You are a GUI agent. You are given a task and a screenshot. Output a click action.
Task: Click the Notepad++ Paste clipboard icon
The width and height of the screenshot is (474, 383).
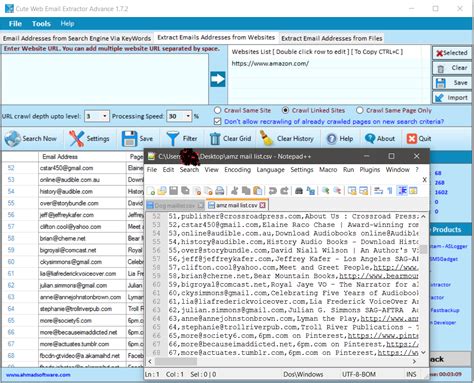coord(258,191)
